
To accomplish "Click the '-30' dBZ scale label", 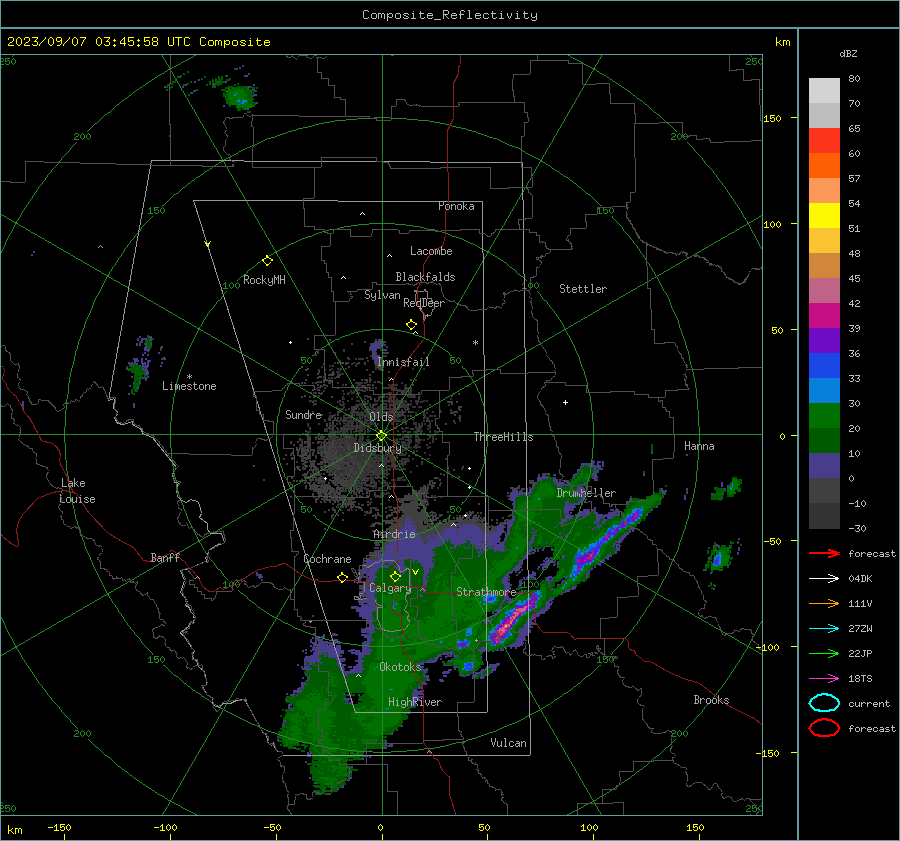I will [857, 529].
